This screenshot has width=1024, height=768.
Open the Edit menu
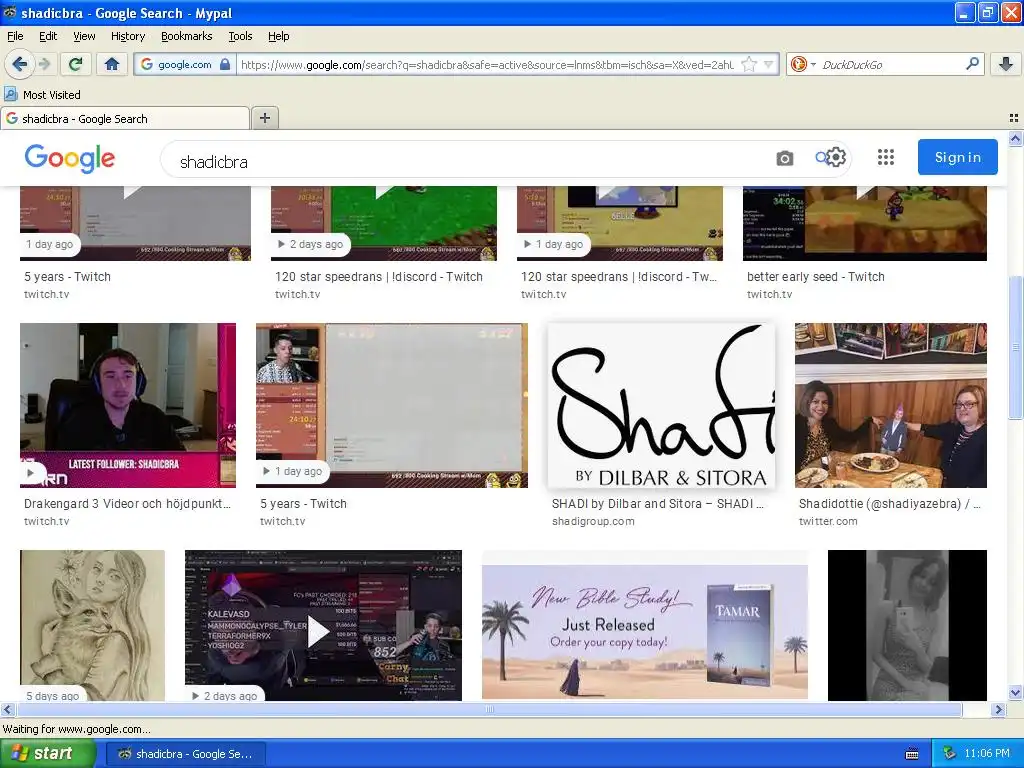[48, 36]
